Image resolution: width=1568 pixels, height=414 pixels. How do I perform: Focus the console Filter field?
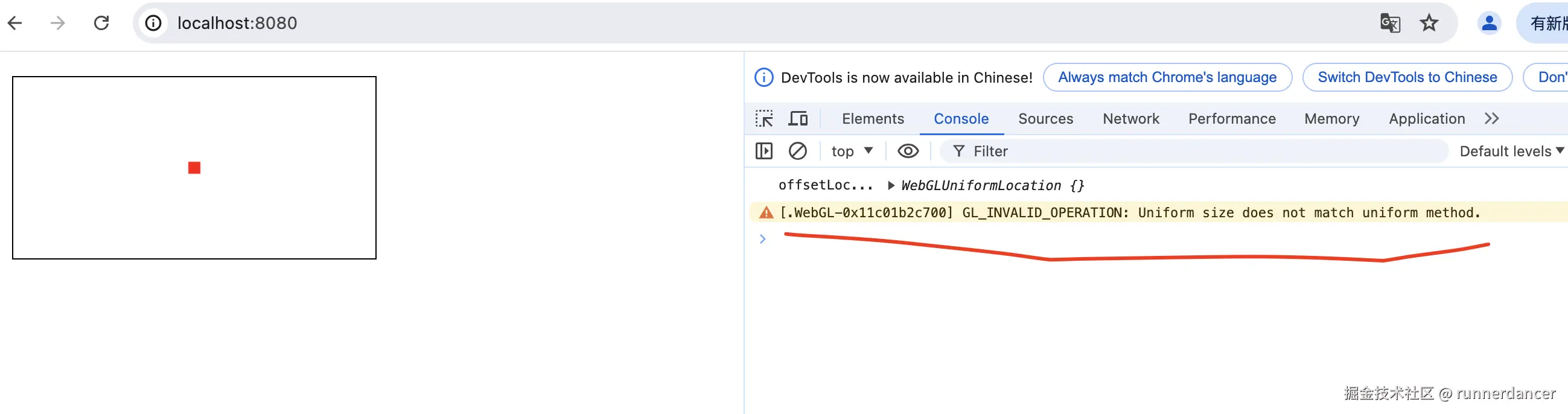(x=1194, y=151)
